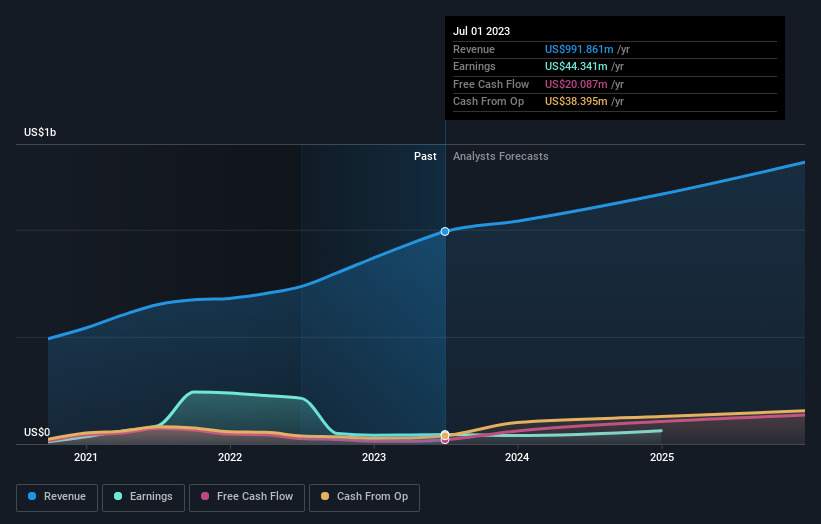Screen dimensions: 821x524
Task: Click the Revenue row label in tooltip
Action: tap(473, 49)
